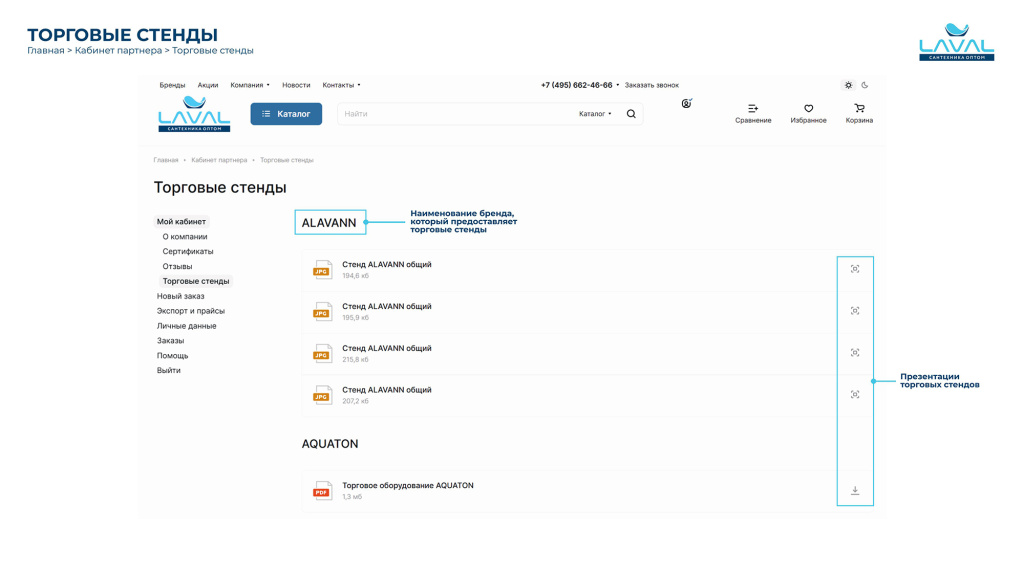Open the Корзина cart icon
The image size is (1024, 575).
[x=859, y=109]
